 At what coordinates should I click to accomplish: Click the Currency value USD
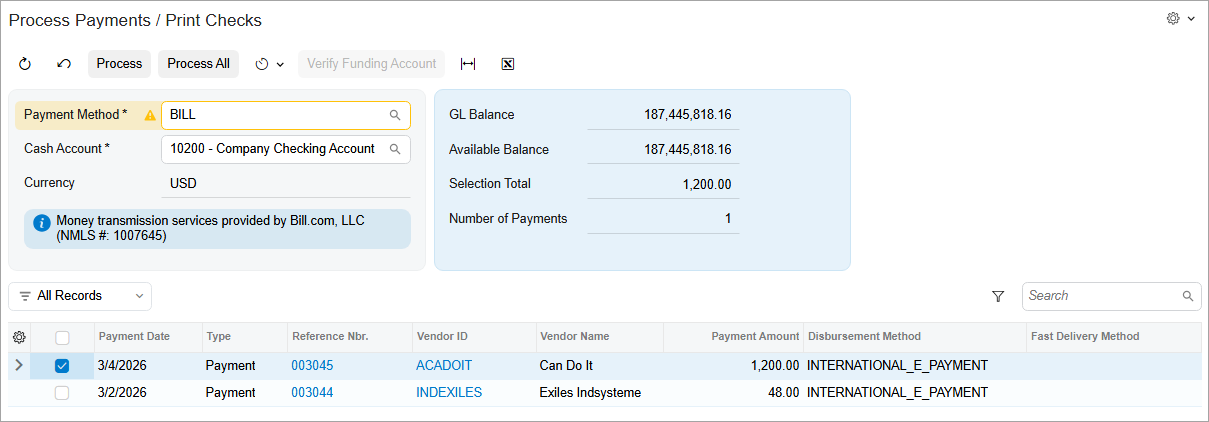(184, 183)
